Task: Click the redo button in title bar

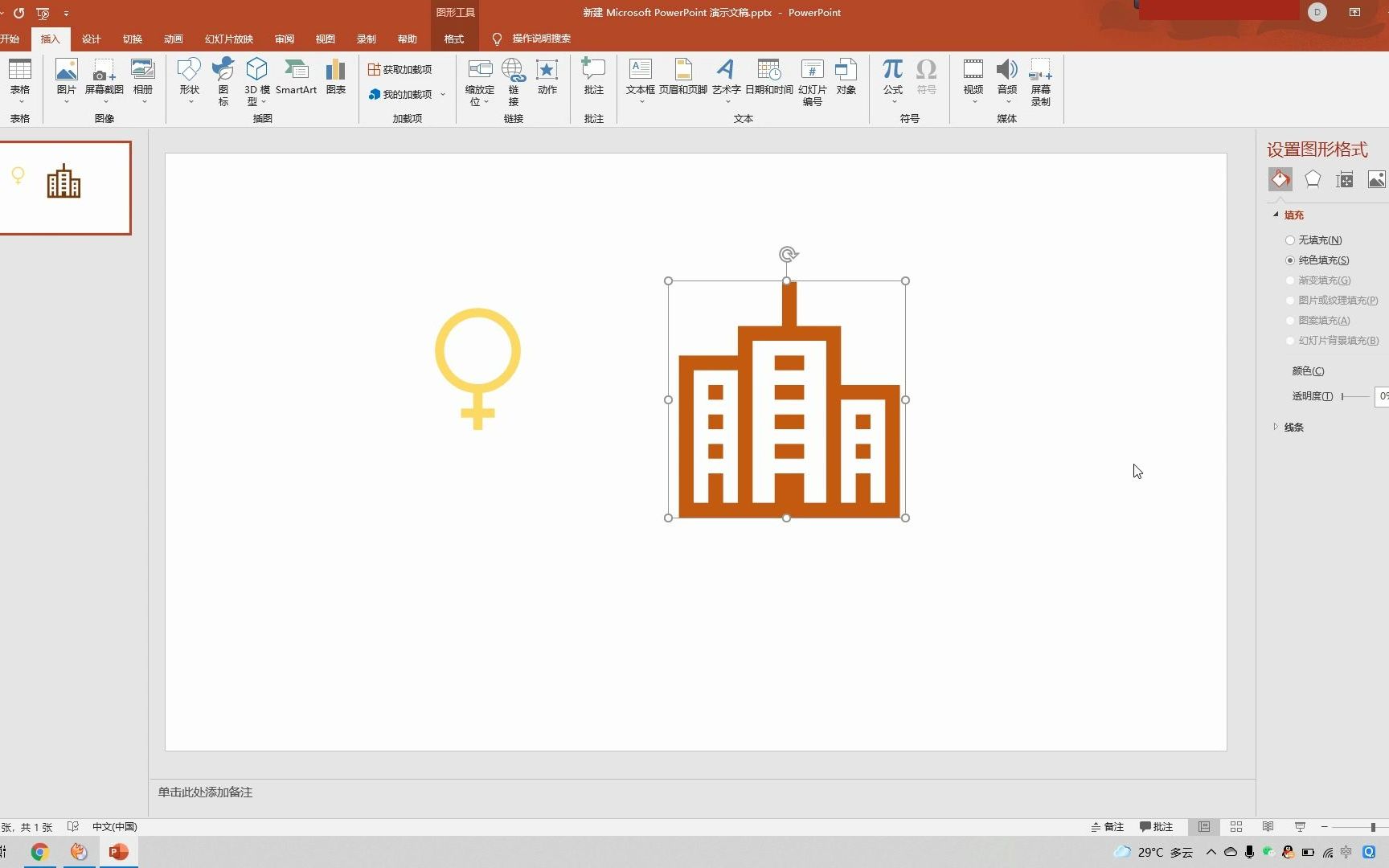Action: pos(19,13)
